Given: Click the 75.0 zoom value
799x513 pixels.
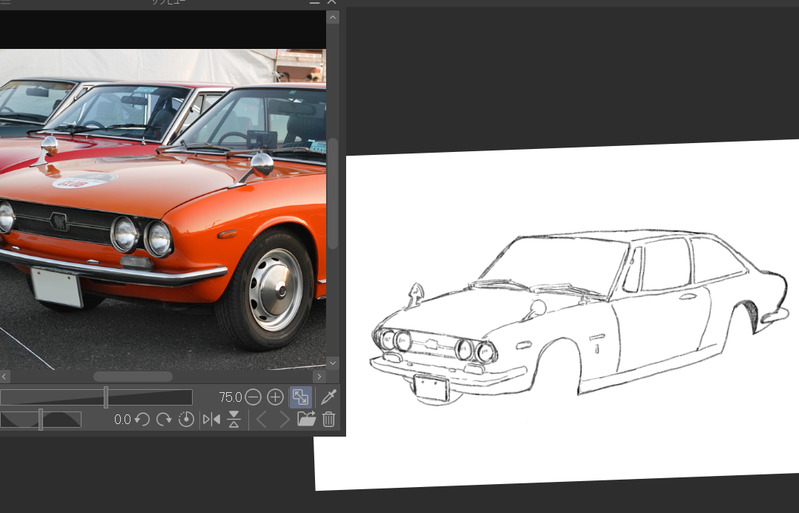Looking at the screenshot, I should pos(230,397).
